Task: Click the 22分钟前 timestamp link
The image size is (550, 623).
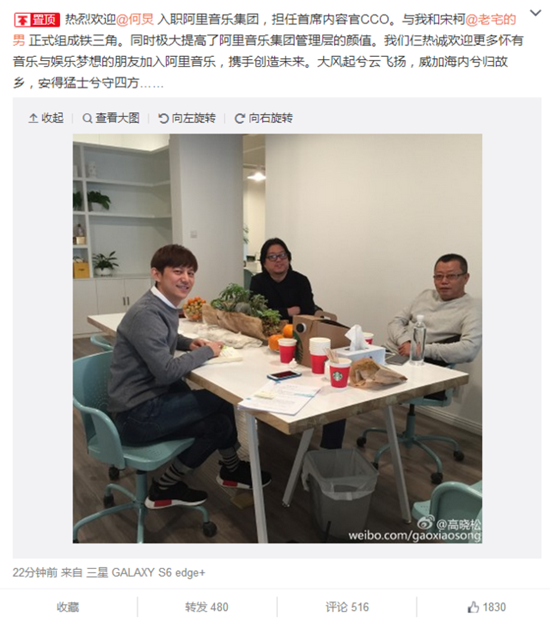Action: 35,573
